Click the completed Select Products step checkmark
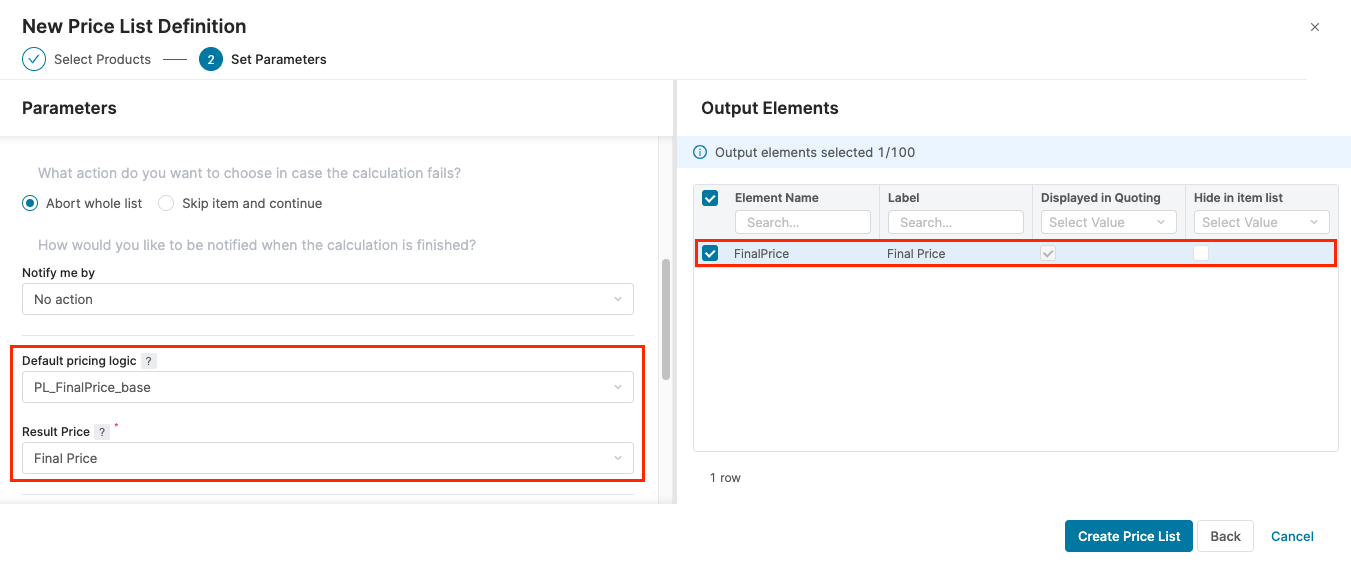This screenshot has width=1351, height=563. (x=34, y=59)
